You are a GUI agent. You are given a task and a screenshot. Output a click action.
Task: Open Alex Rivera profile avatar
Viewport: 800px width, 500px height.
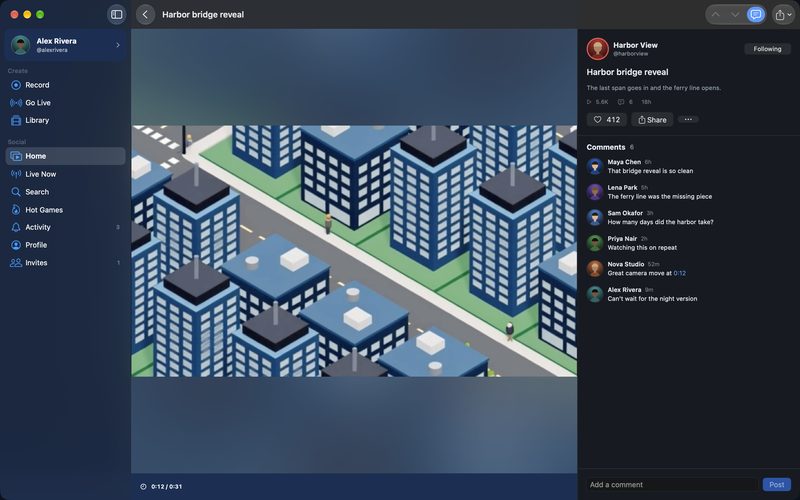click(20, 45)
